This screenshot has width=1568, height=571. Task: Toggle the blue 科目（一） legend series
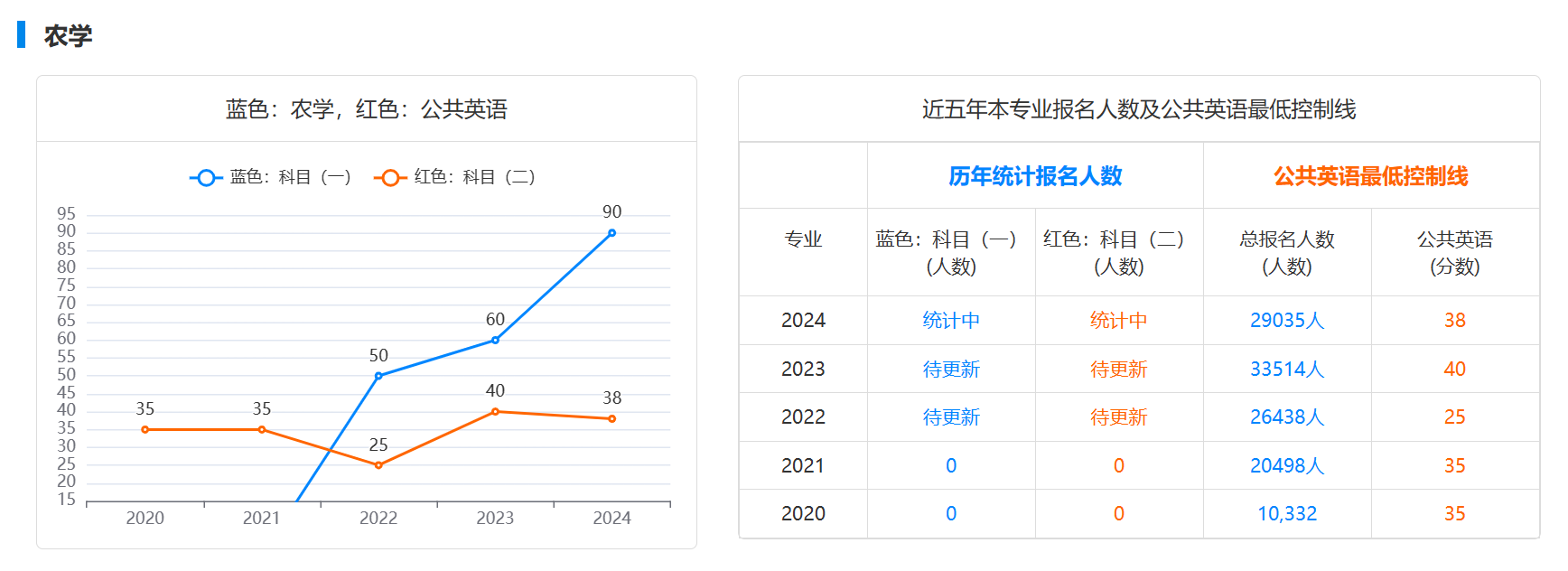[270, 177]
